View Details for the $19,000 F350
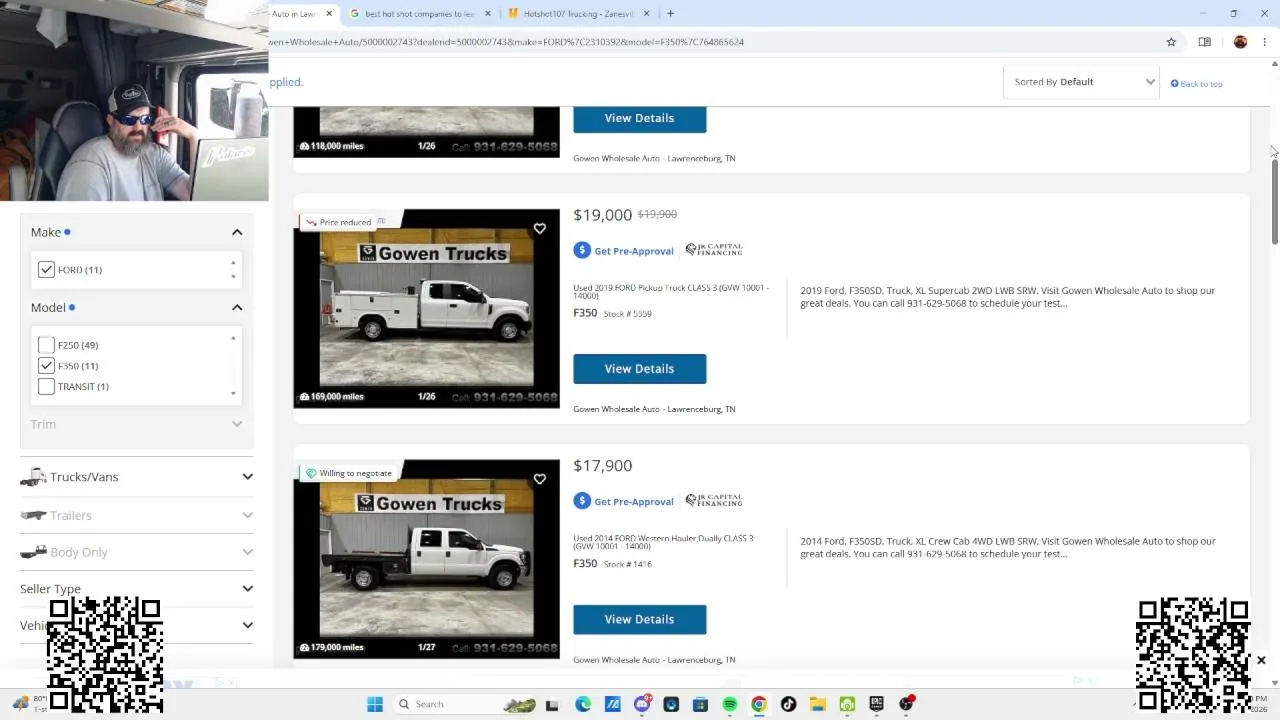 [x=639, y=369]
